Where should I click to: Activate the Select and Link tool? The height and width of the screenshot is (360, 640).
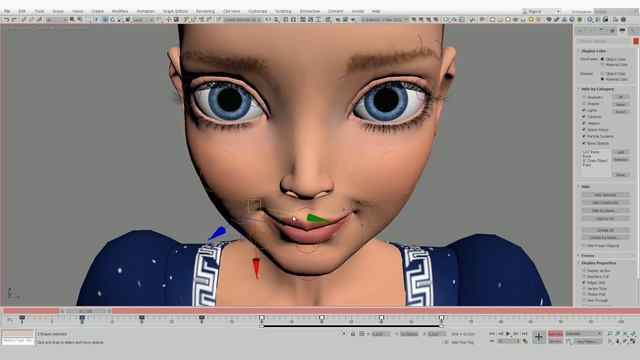tap(24, 19)
